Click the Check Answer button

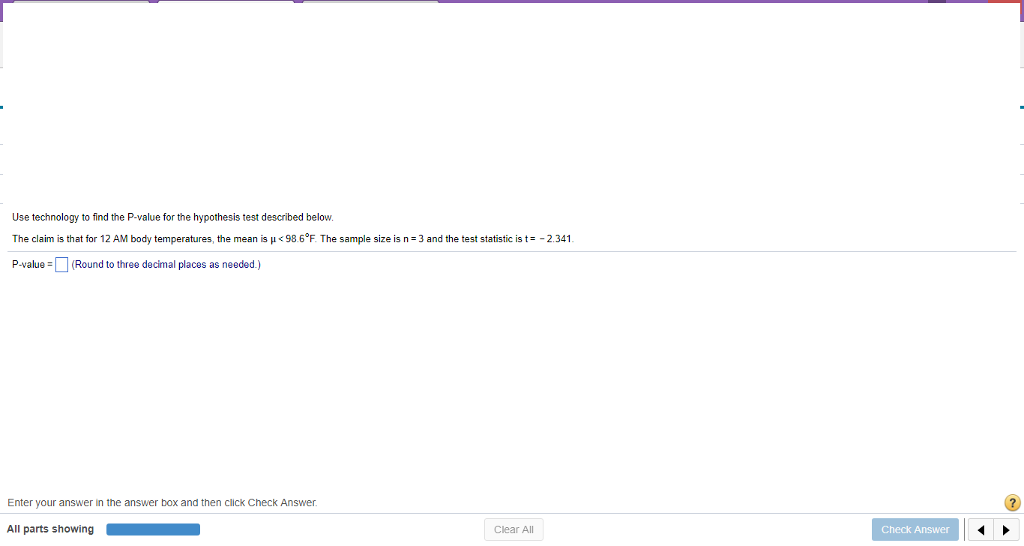[915, 530]
